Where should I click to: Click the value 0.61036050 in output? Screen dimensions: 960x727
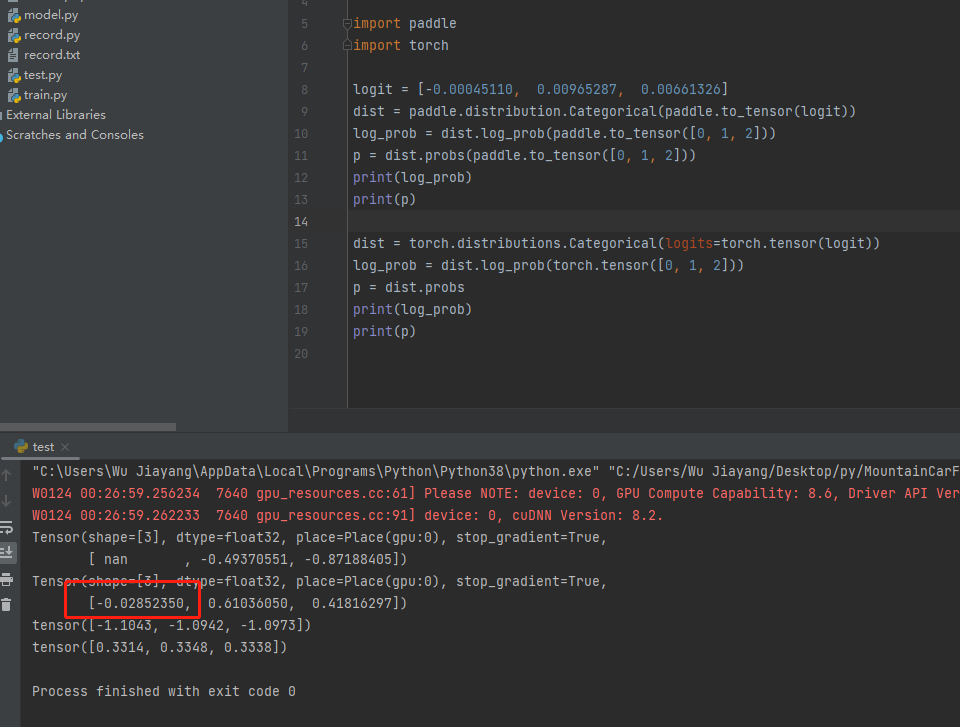[248, 604]
